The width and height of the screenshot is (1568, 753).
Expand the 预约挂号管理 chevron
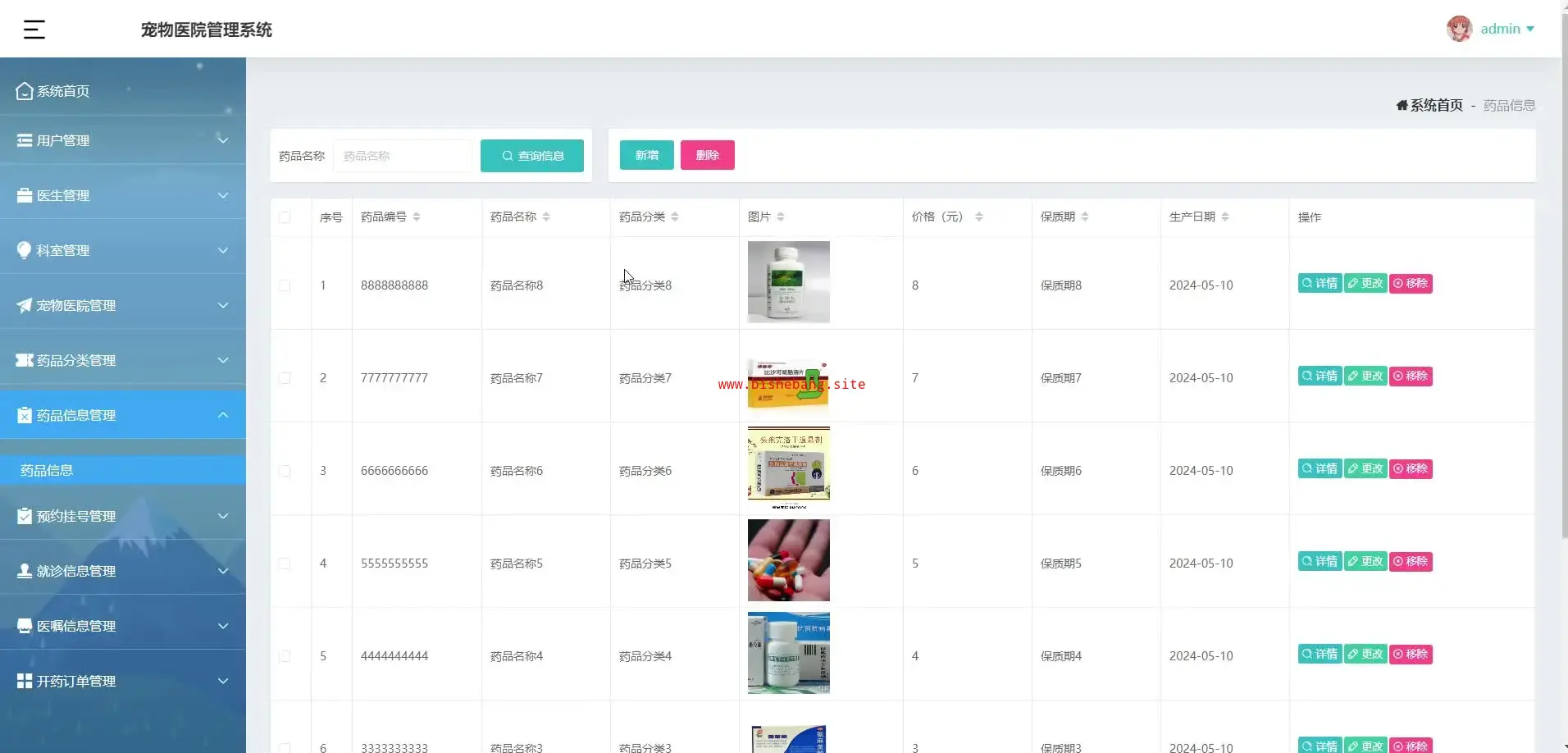tap(223, 516)
